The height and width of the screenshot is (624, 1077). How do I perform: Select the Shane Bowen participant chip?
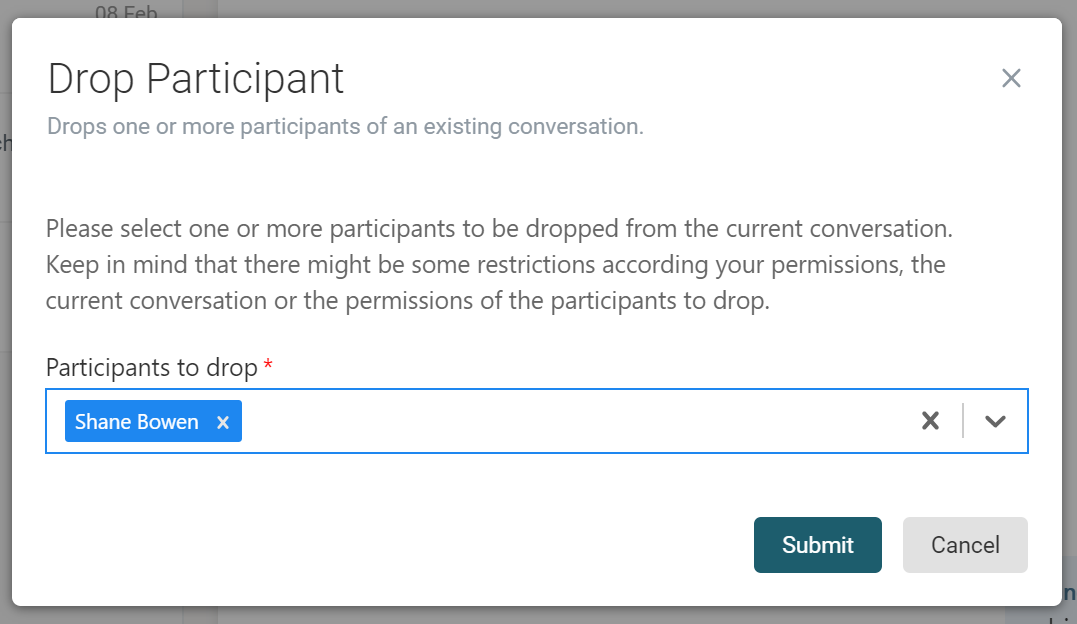point(137,421)
